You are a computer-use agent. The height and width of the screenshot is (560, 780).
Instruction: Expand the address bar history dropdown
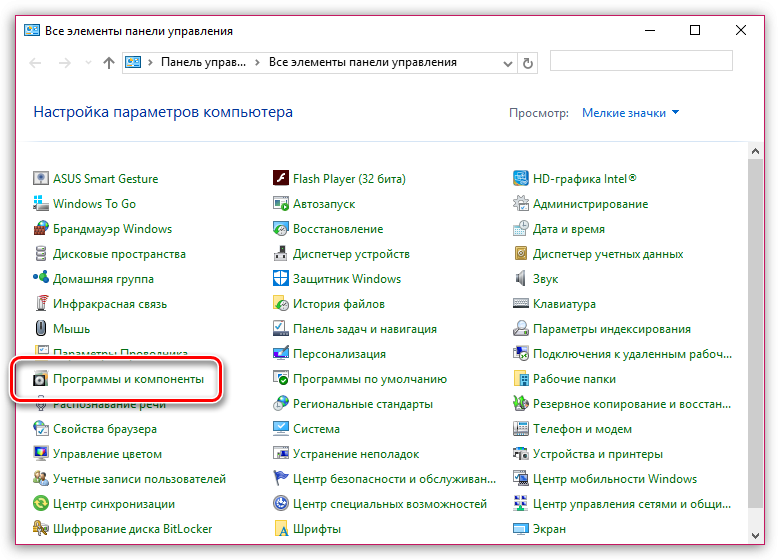507,63
